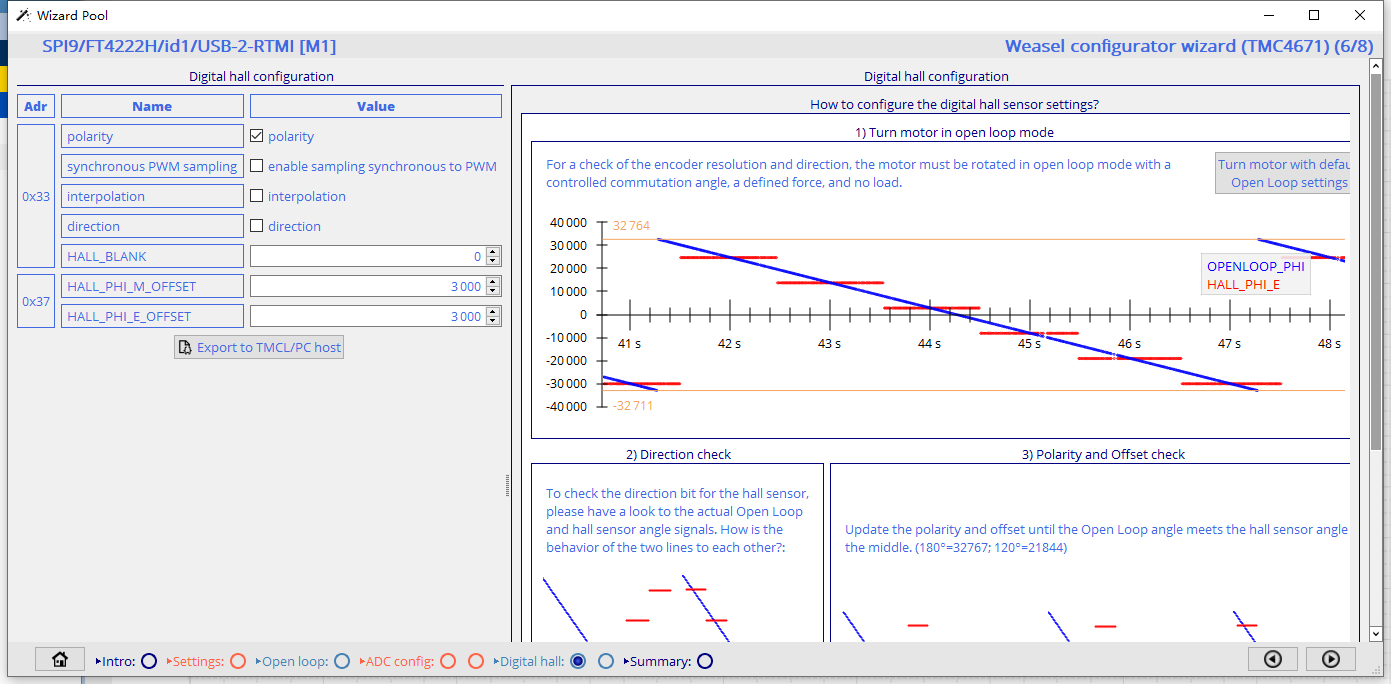Uncheck the polarity checkbox
This screenshot has height=684, width=1391.
click(x=257, y=136)
